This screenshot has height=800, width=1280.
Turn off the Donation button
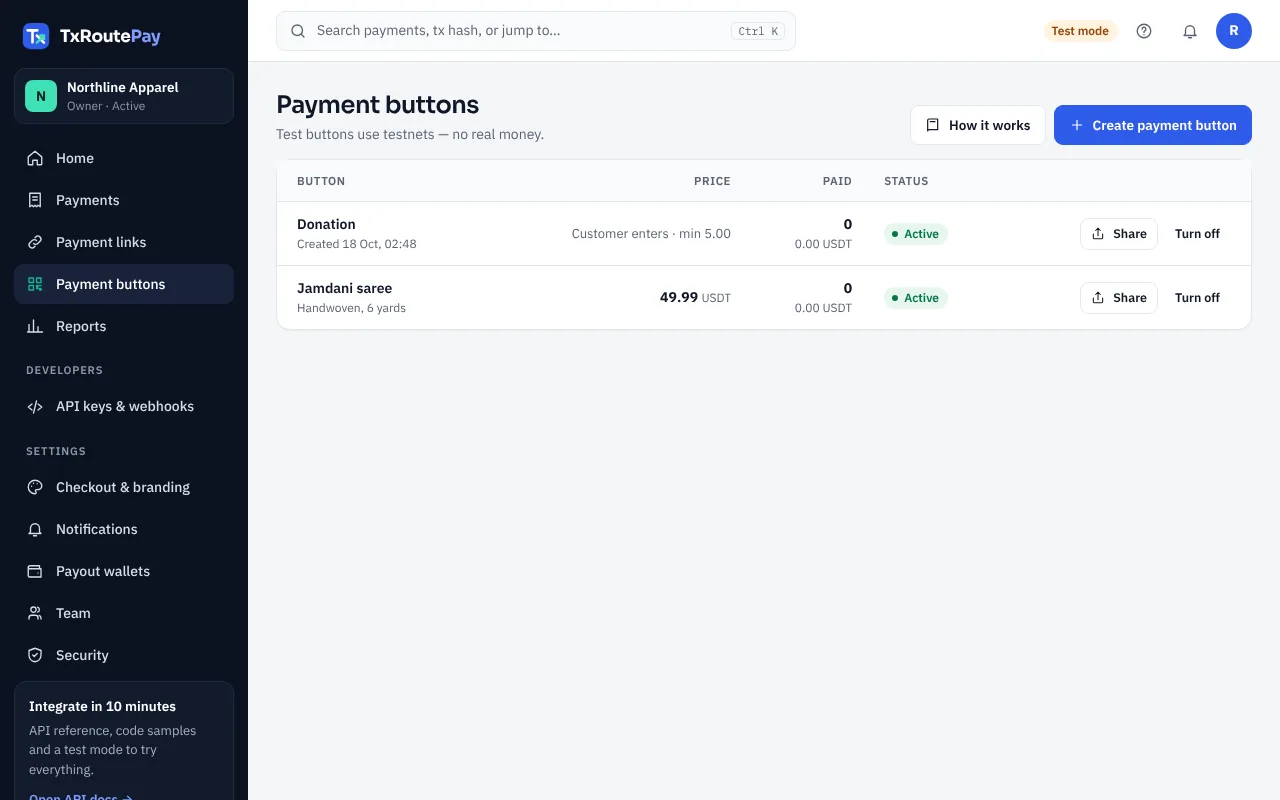click(x=1197, y=234)
